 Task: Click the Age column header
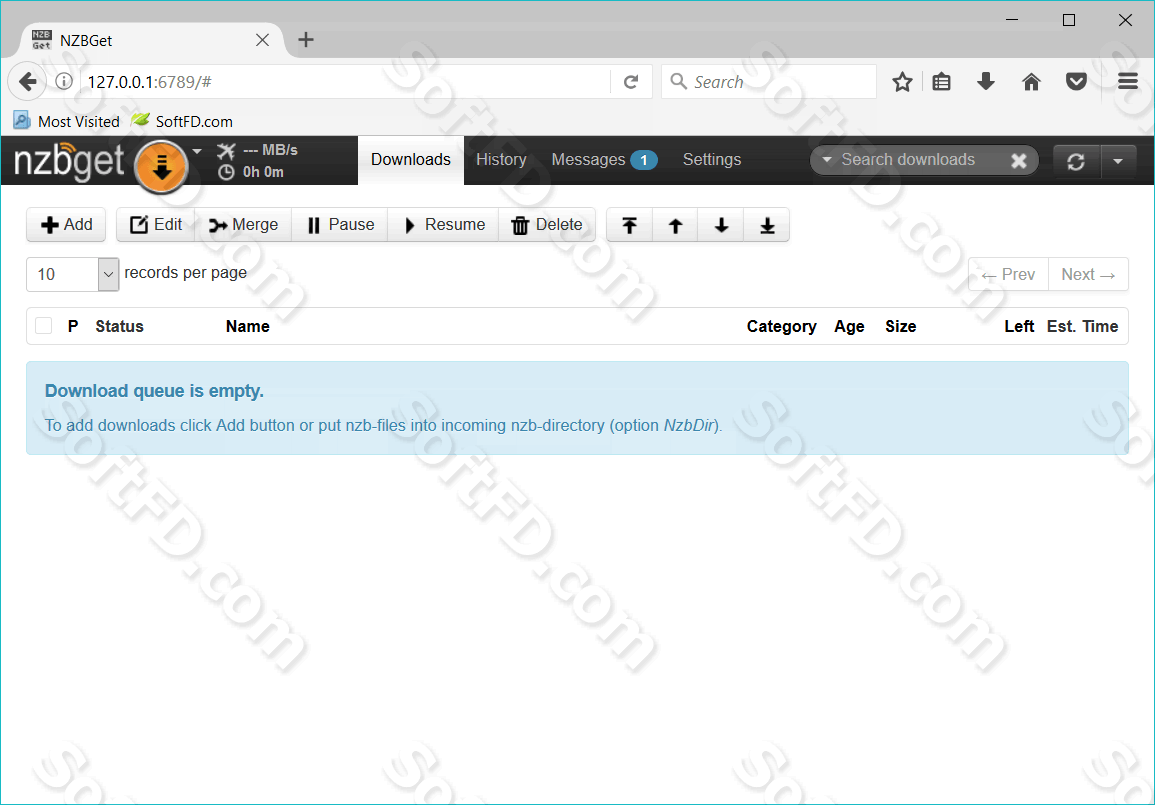tap(849, 326)
